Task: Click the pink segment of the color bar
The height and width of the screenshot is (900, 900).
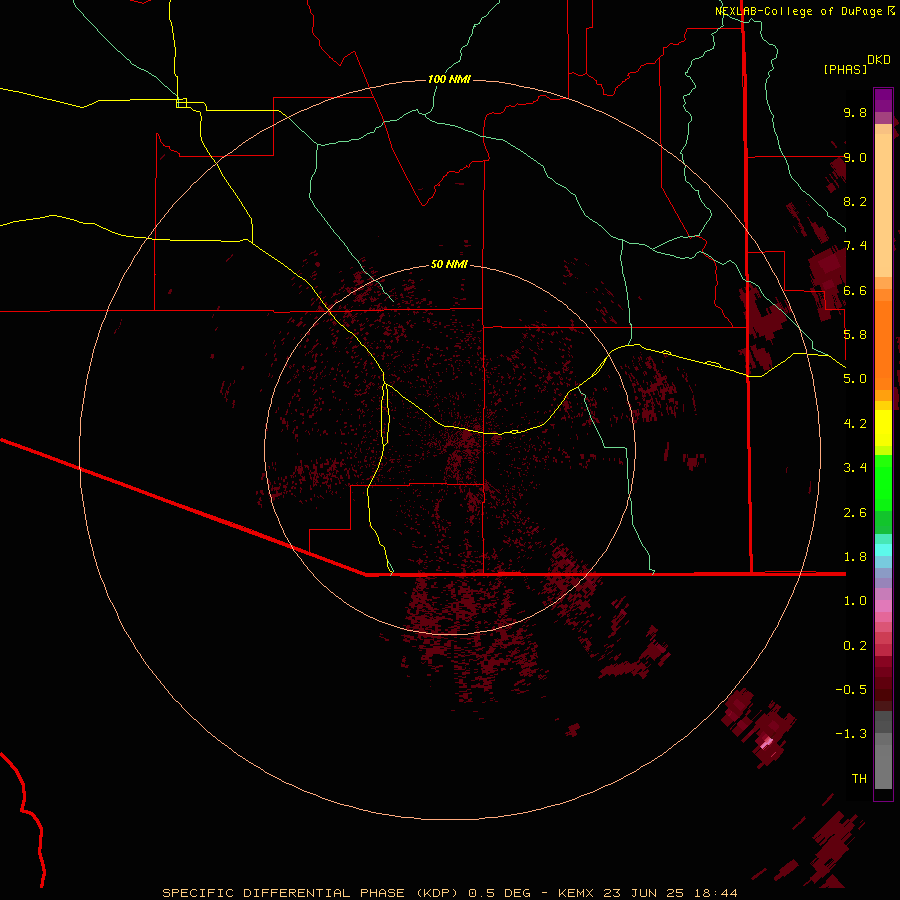Action: pos(883,606)
